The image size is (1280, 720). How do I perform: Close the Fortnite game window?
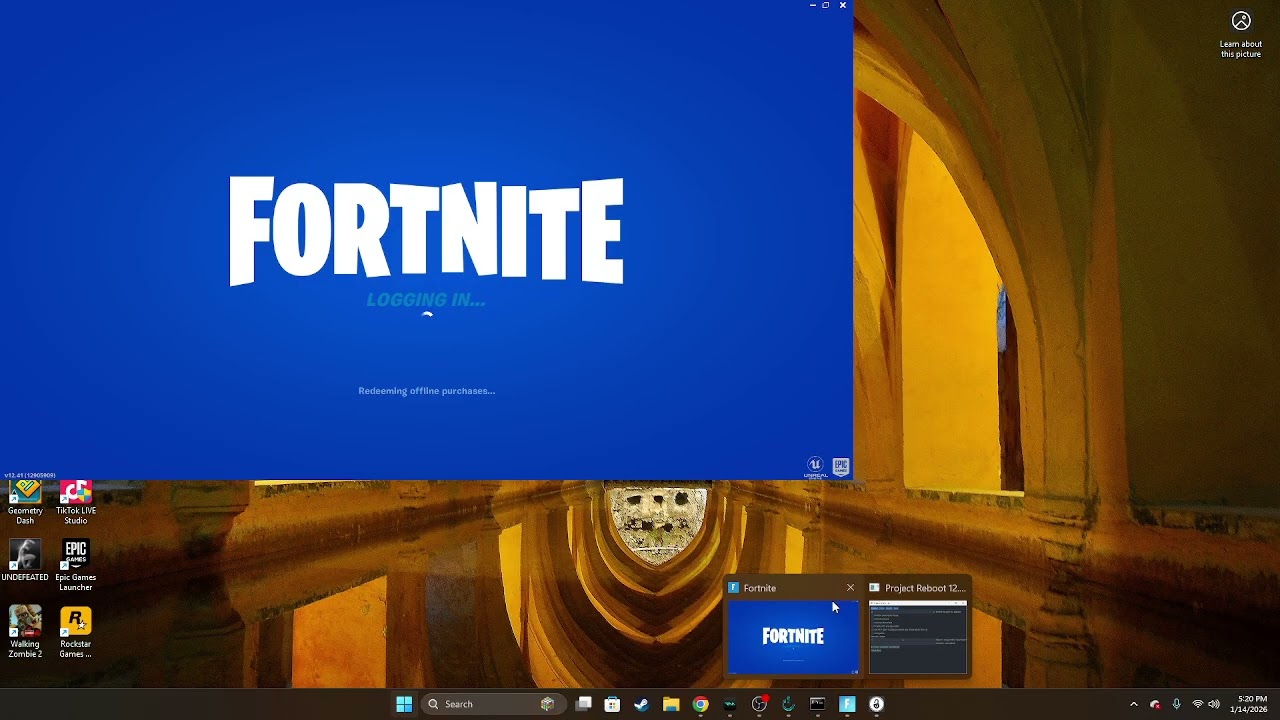[x=842, y=5]
